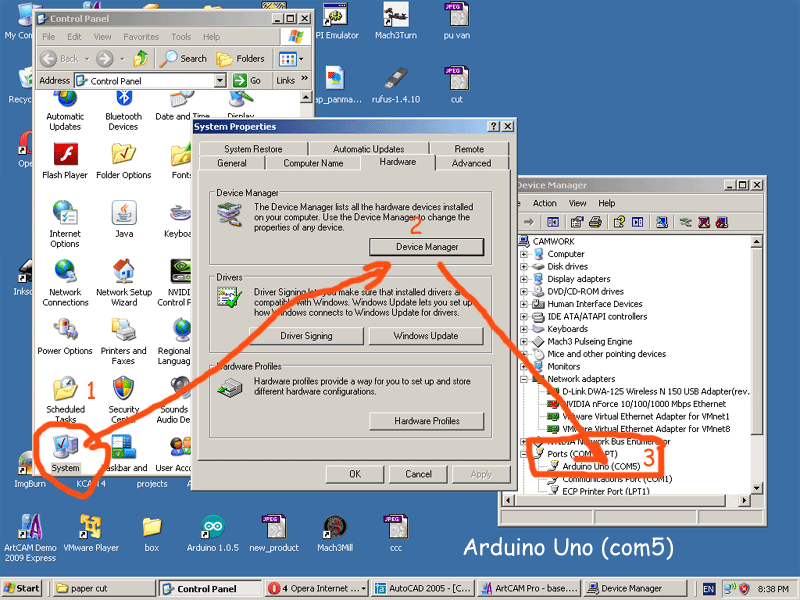Switch to the Remote tab

[469, 149]
